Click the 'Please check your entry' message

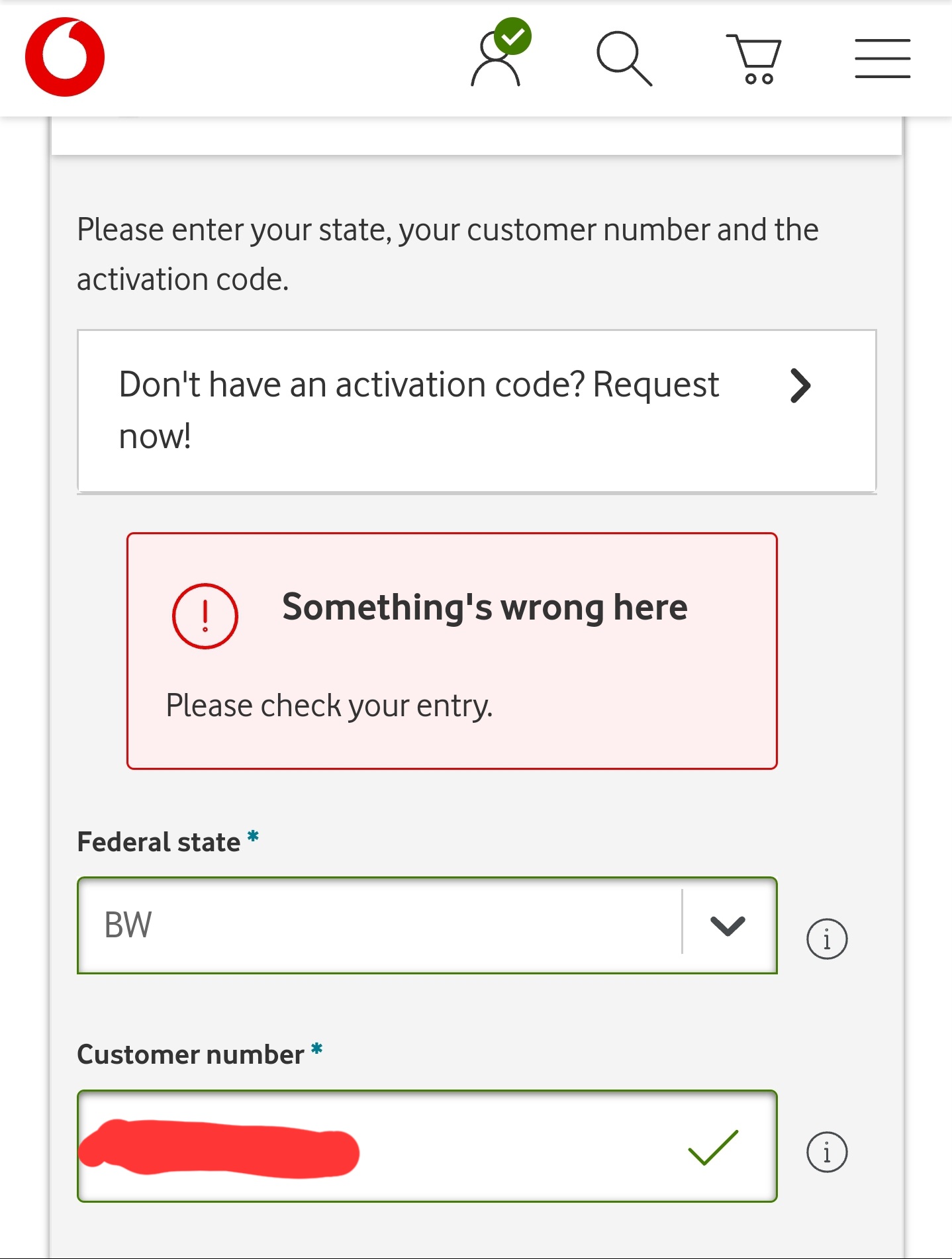[329, 706]
